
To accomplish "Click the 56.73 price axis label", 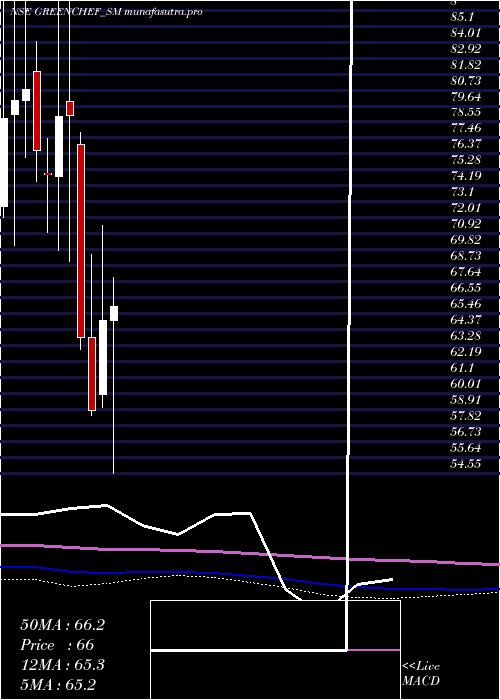I will click(466, 432).
